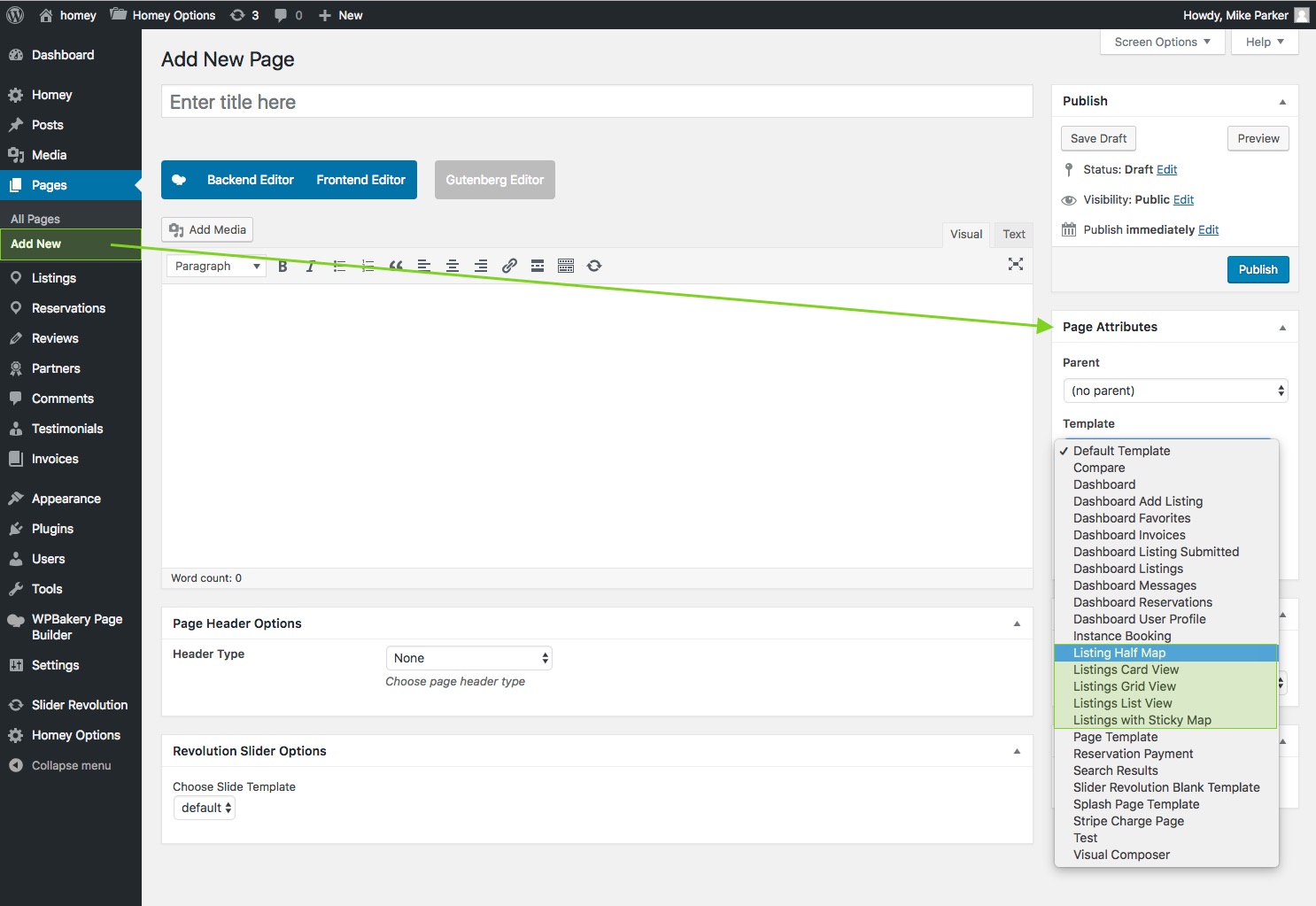Click the WPBakery cloud logo icon
Viewport: 1316px width, 906px height.
[x=179, y=180]
